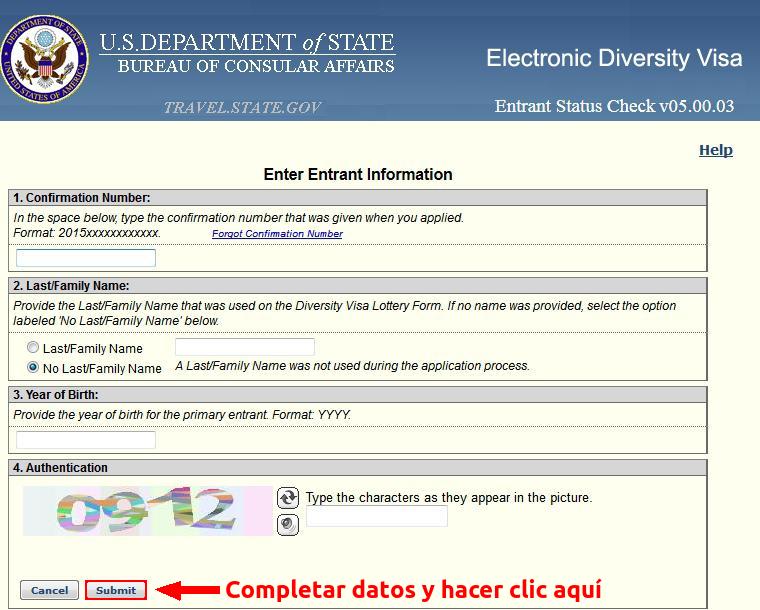Select the Last/Family Name radio button

point(32,347)
